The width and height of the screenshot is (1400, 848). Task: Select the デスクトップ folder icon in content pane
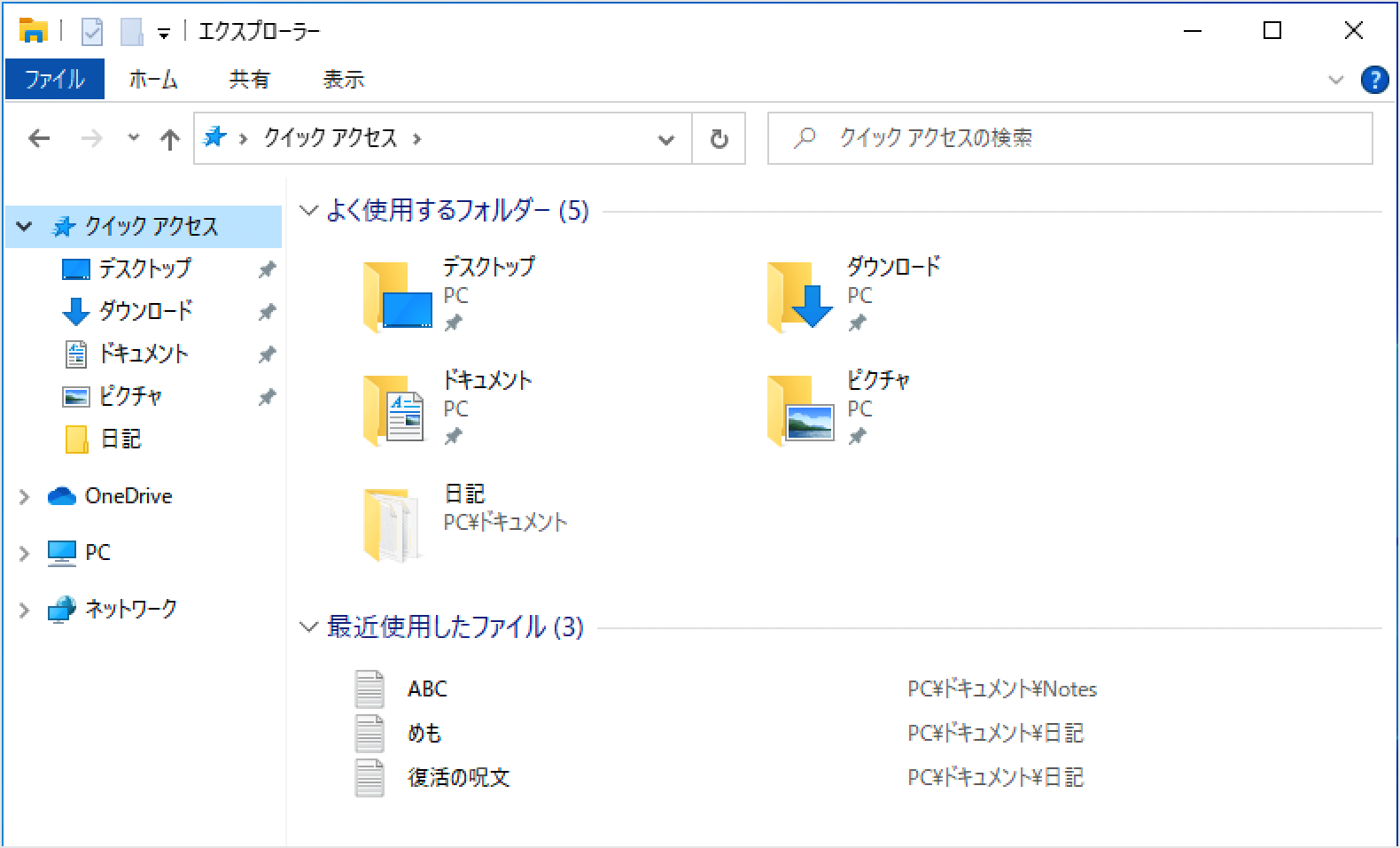tap(397, 296)
